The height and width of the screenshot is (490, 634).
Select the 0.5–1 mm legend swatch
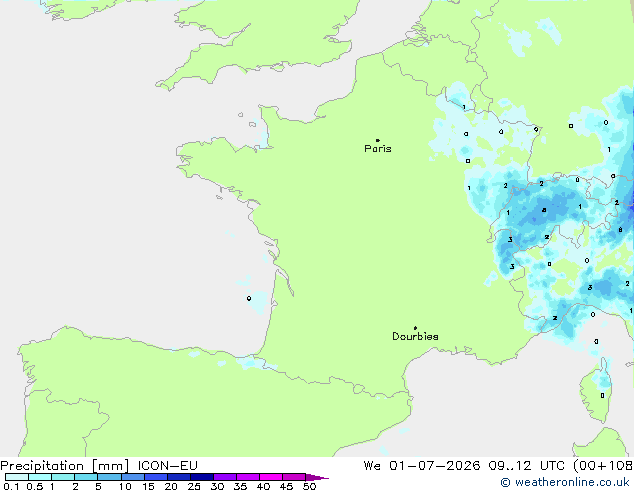click(x=40, y=477)
